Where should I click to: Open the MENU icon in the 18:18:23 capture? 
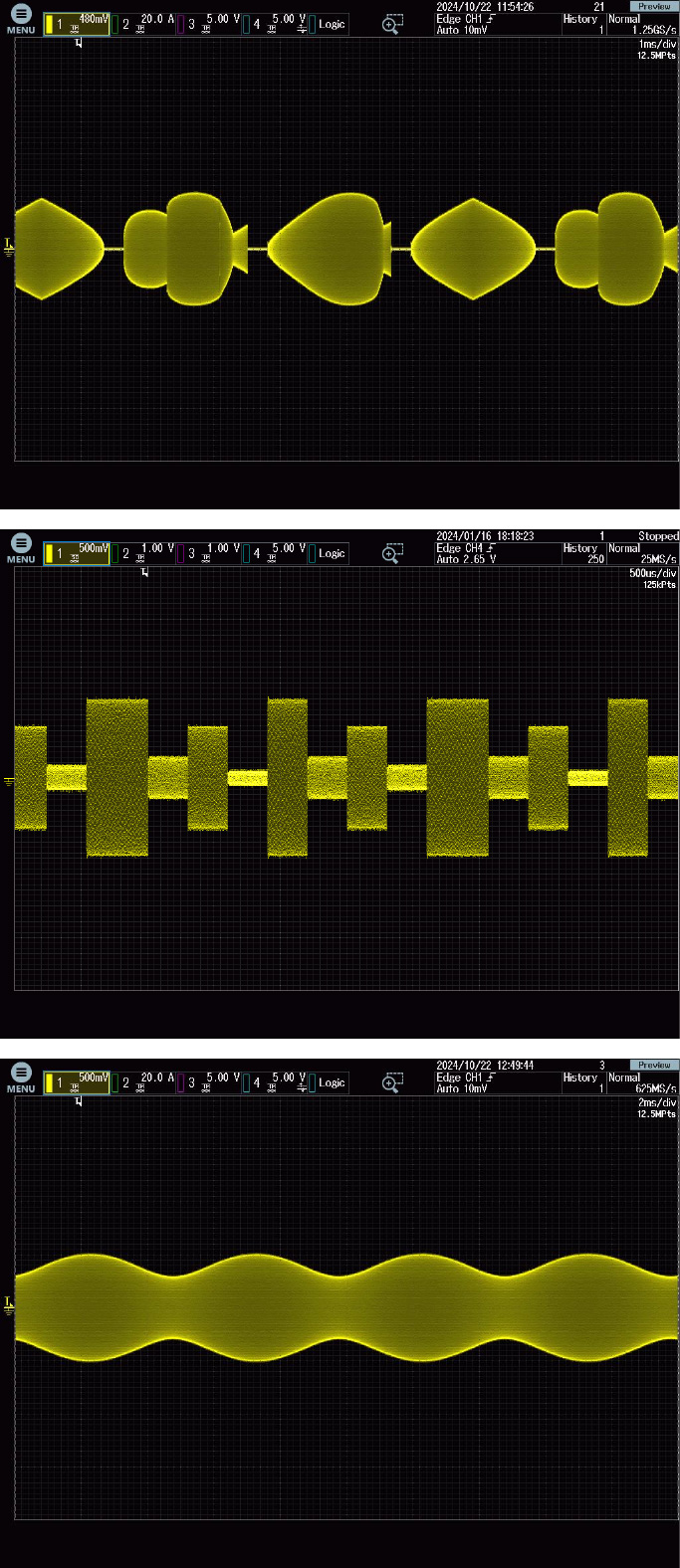pyautogui.click(x=21, y=549)
